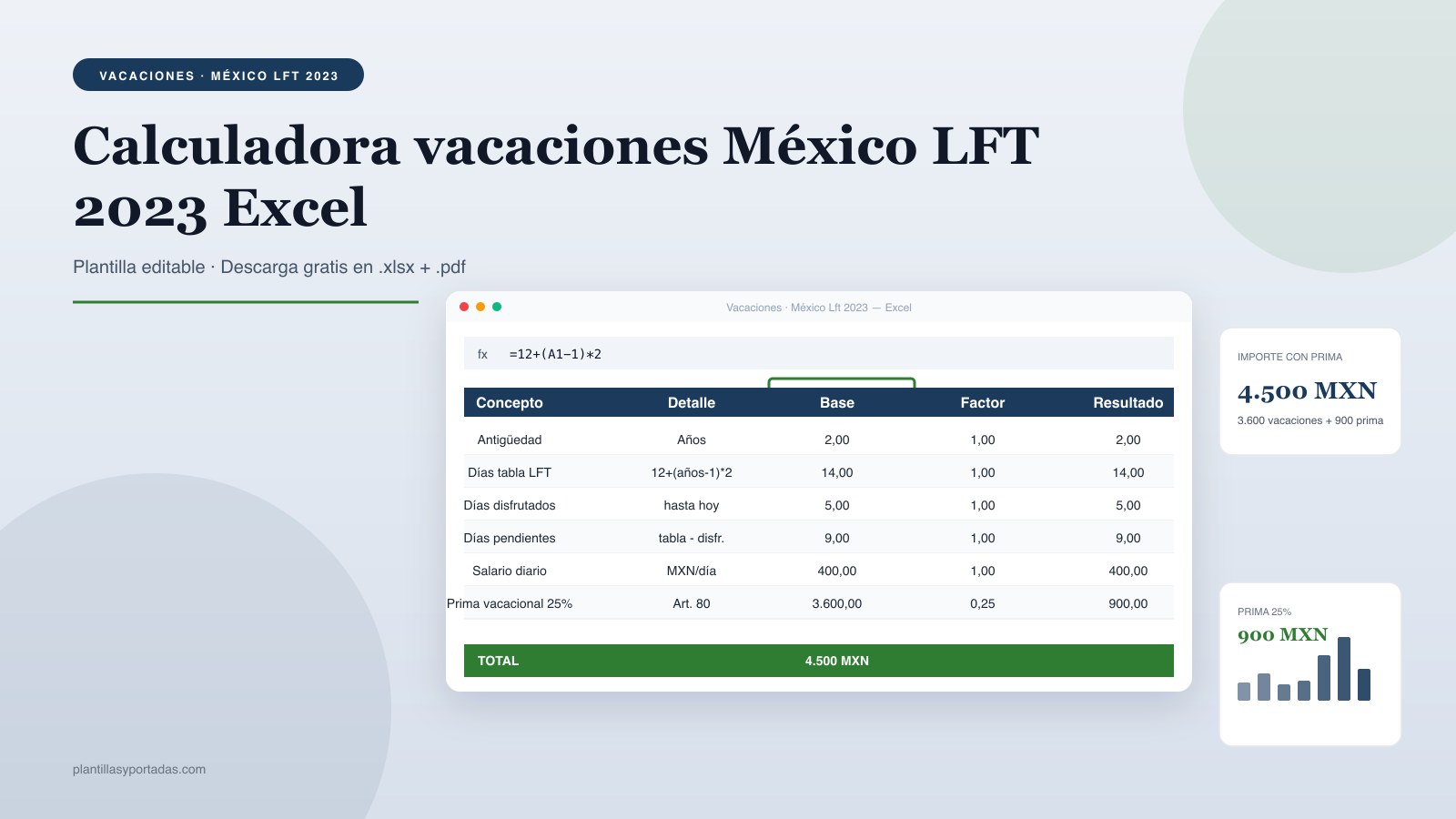This screenshot has height=819, width=1456.
Task: Click the Plantilla editable subtitle text
Action: click(269, 267)
